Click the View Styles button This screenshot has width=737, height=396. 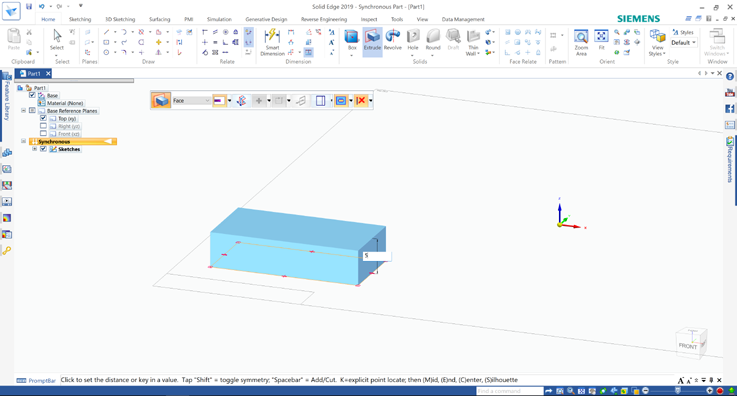(x=657, y=42)
